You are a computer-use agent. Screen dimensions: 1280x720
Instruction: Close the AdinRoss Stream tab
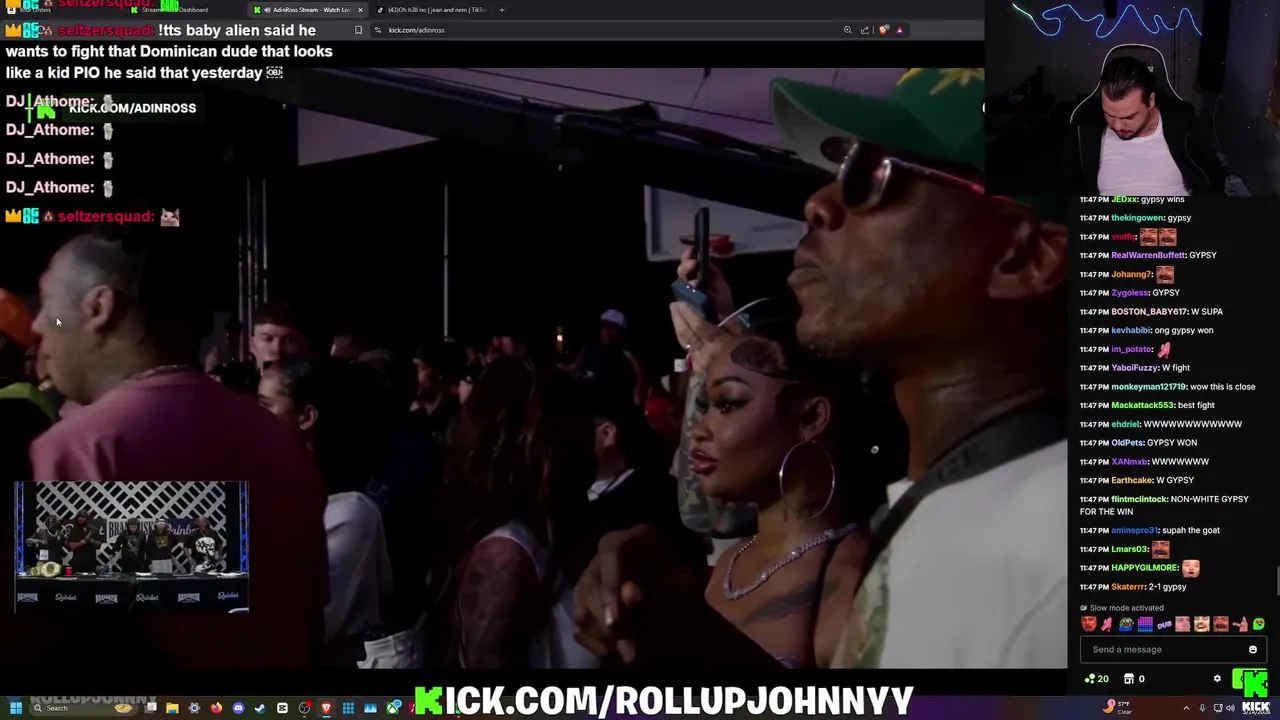[360, 10]
